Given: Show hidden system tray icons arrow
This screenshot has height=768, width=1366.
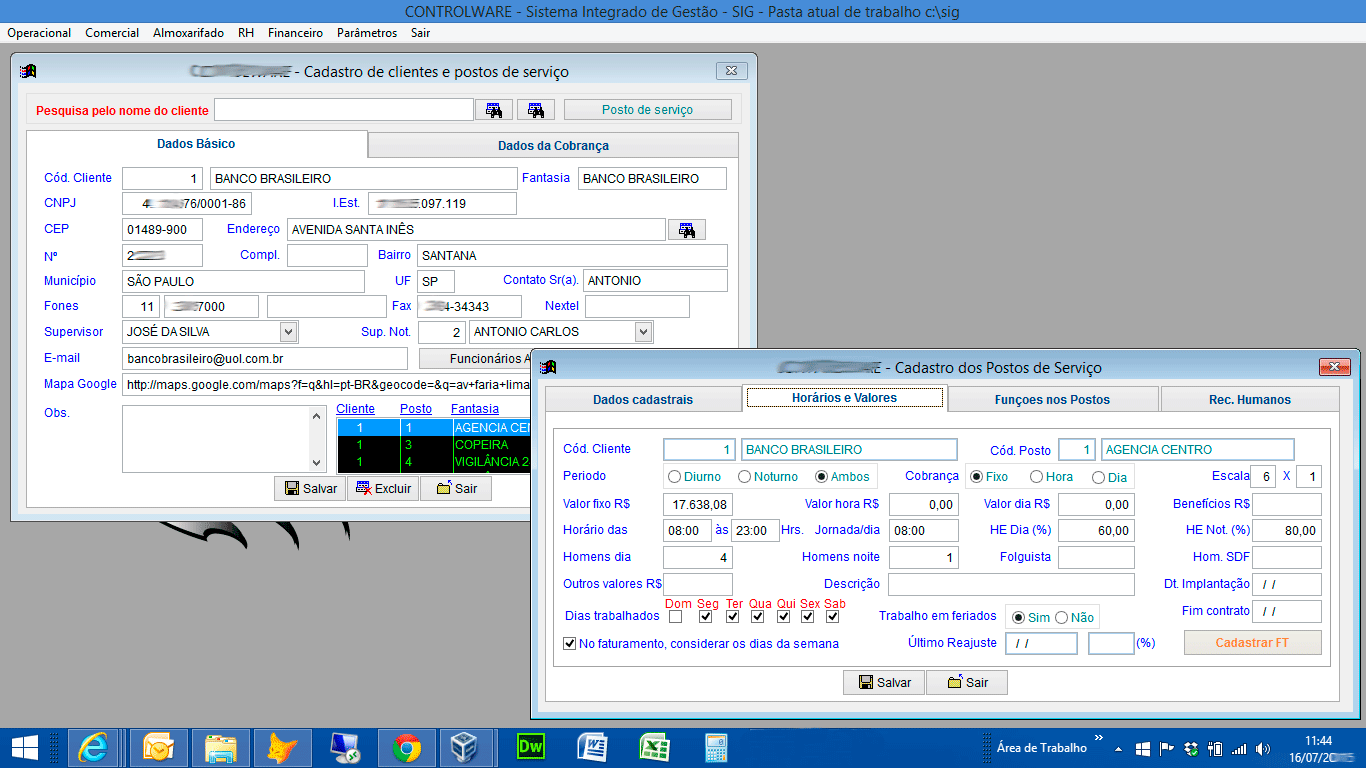Looking at the screenshot, I should pyautogui.click(x=1119, y=748).
